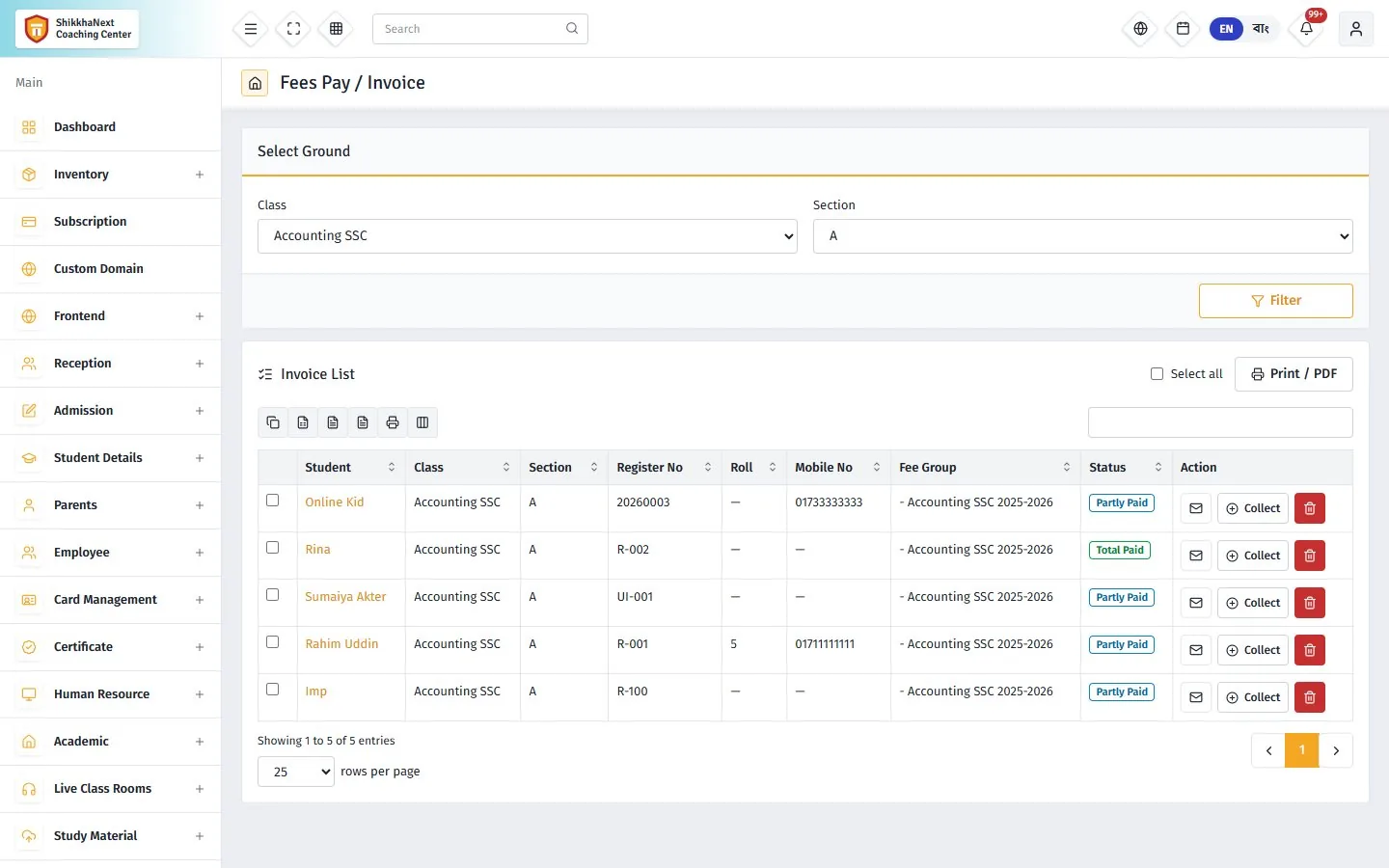Click the globe icon in the header
The image size is (1389, 868).
point(1140,29)
